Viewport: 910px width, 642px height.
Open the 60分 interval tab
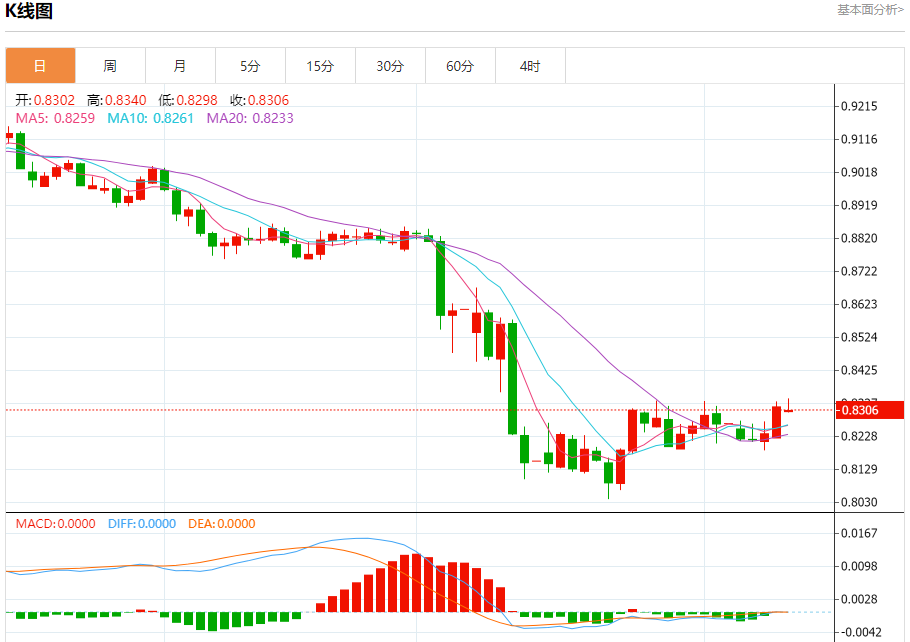coord(460,66)
